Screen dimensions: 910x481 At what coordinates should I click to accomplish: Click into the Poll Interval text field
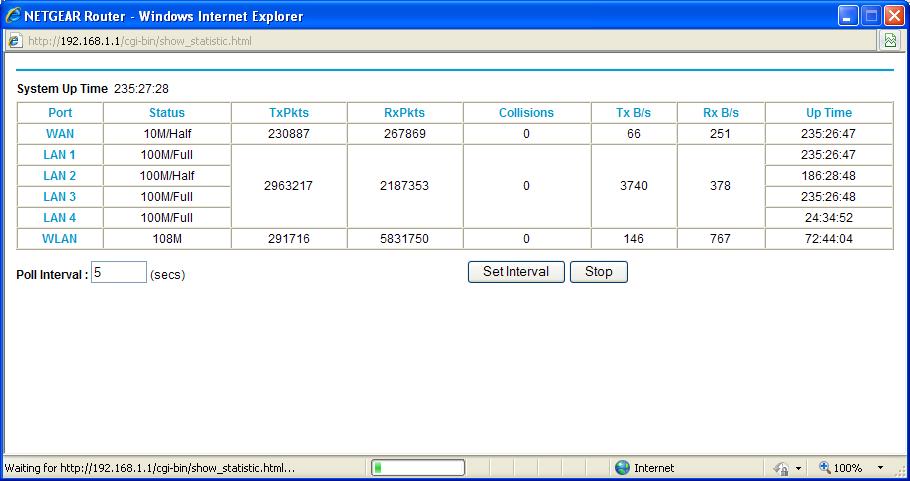pyautogui.click(x=119, y=272)
